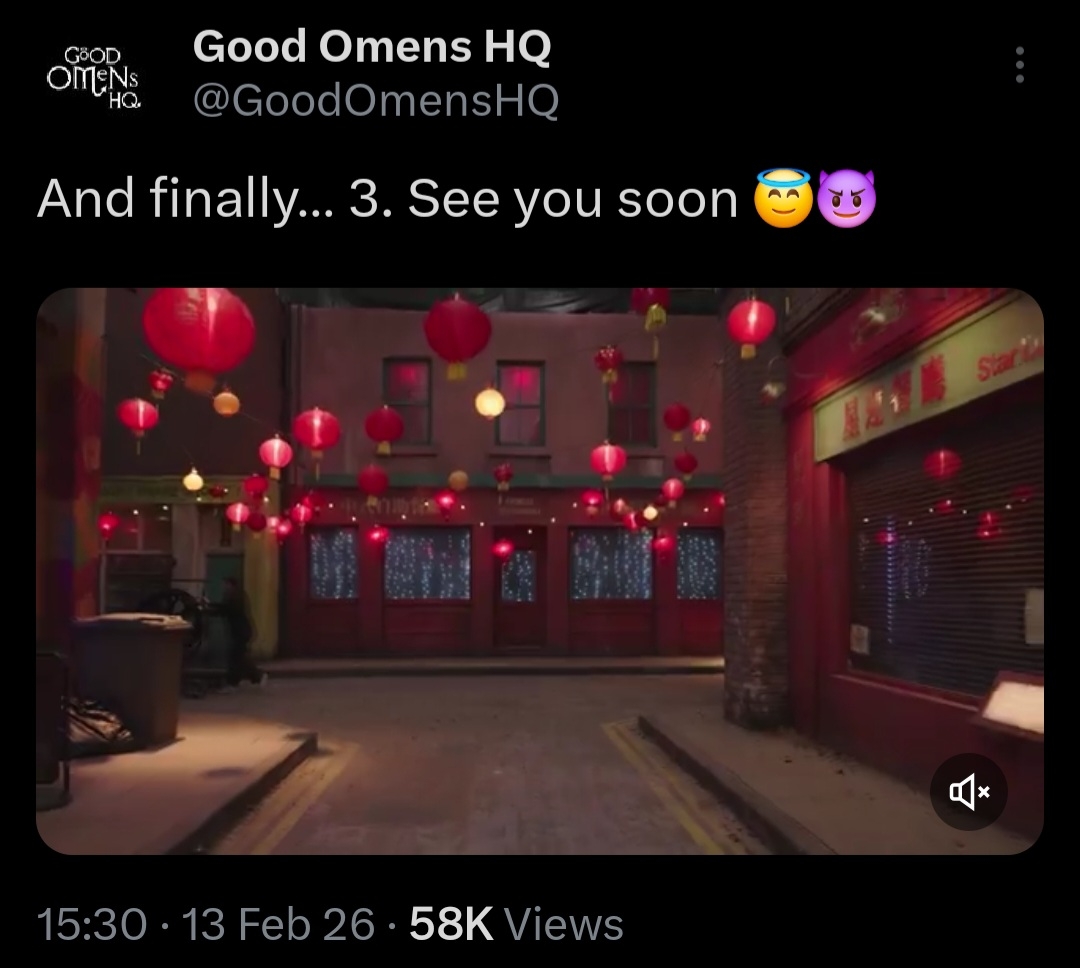View the 58K Views count details
The width and height of the screenshot is (1080, 968).
[517, 924]
